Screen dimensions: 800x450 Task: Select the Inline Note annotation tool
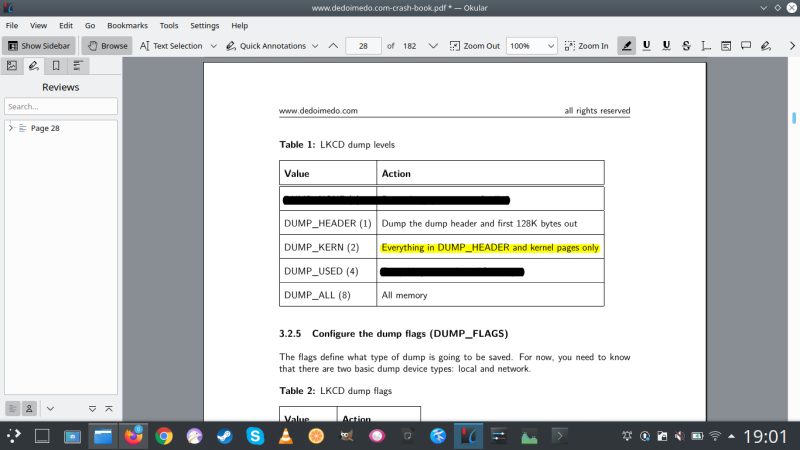pos(726,46)
